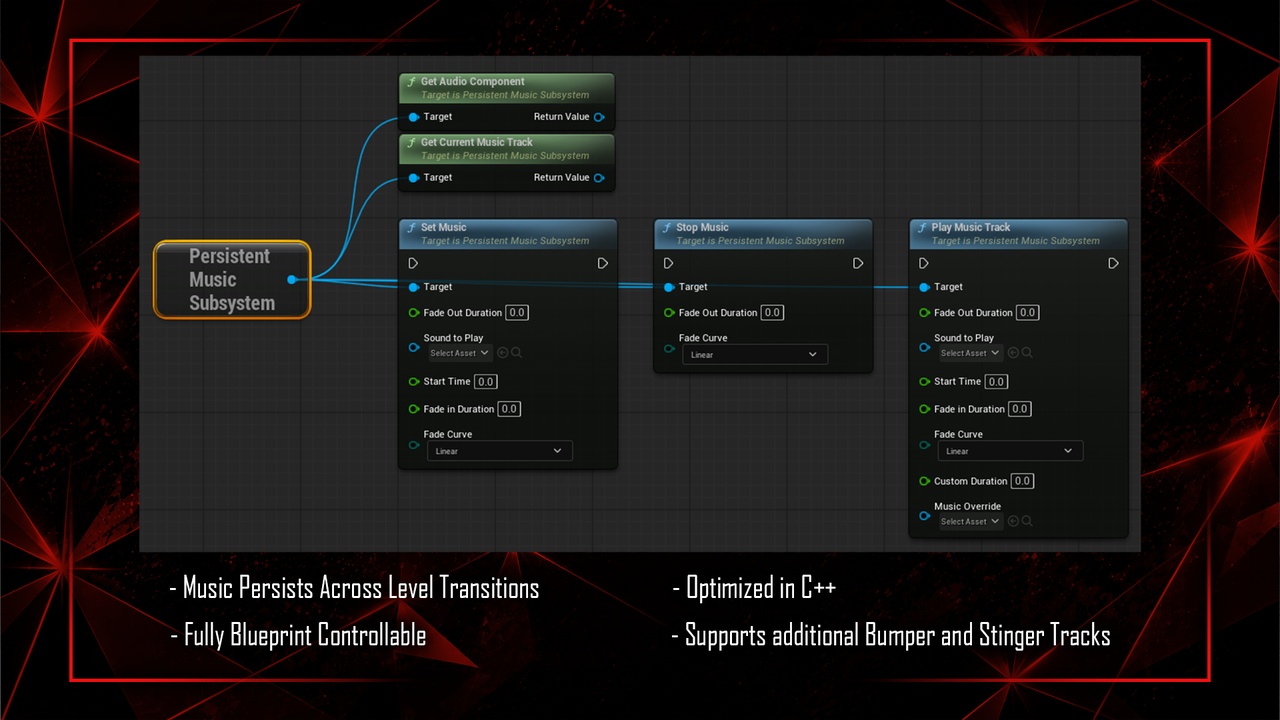Open the Stop Music Fade Curve dropdown
This screenshot has height=720, width=1280.
click(755, 355)
